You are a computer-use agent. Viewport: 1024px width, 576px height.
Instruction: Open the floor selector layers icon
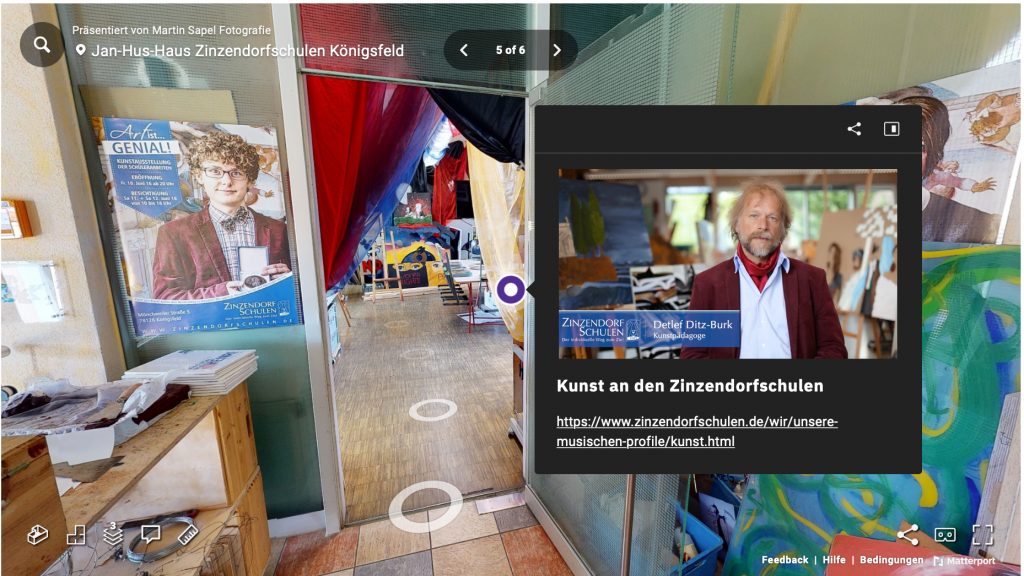113,534
